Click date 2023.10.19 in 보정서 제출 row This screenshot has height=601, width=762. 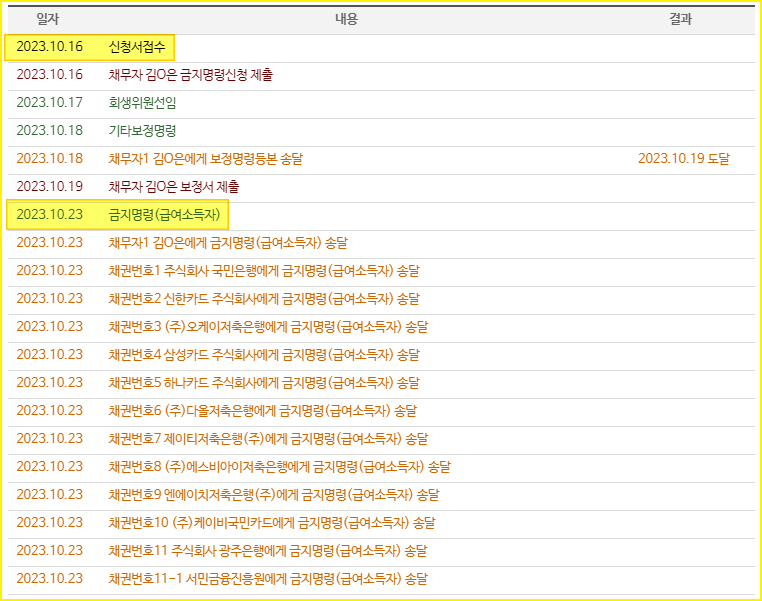click(50, 187)
